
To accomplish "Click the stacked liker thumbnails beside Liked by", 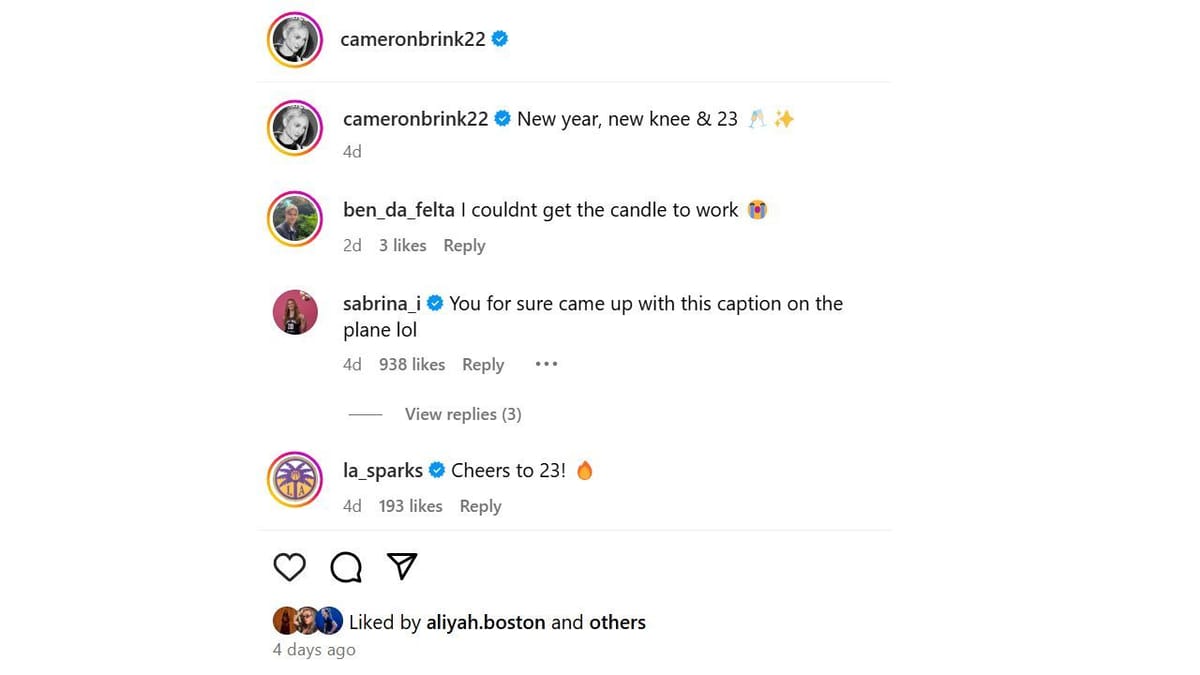I will (305, 620).
